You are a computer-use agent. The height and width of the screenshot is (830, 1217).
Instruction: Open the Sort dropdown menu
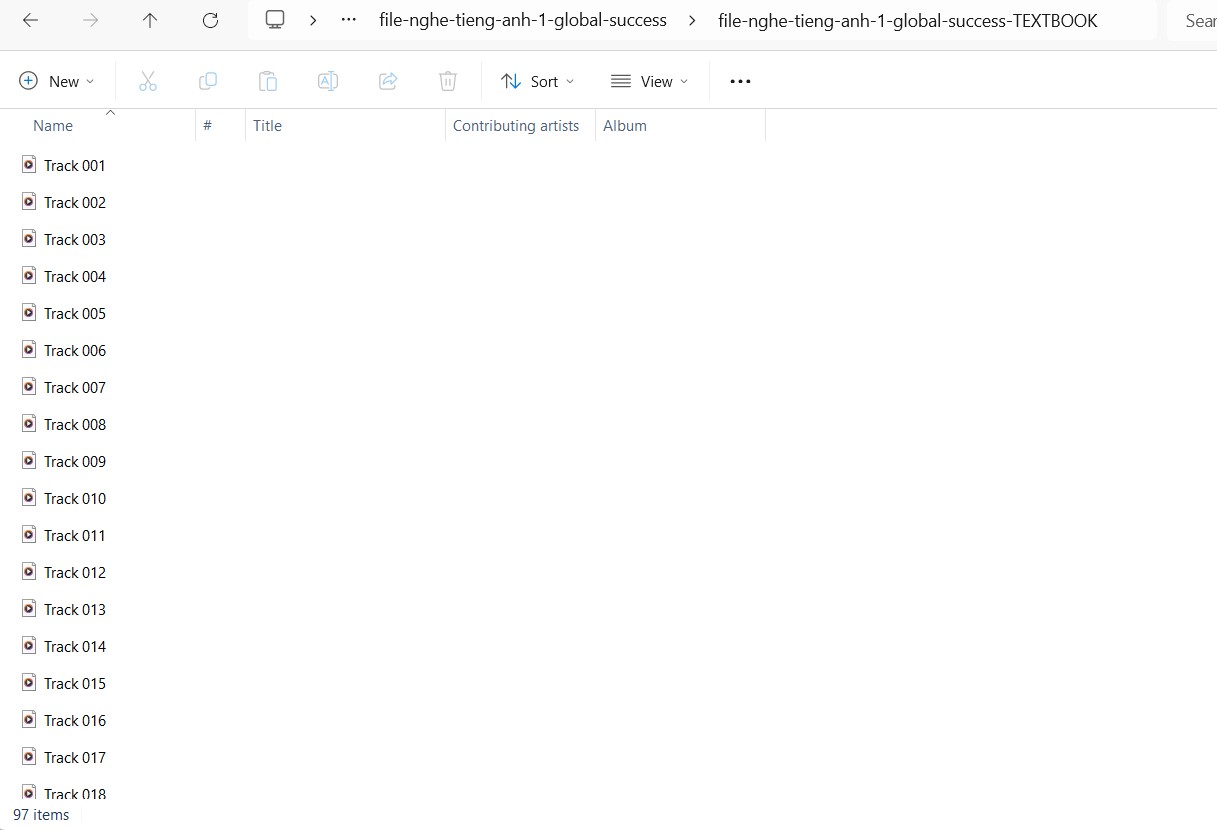pyautogui.click(x=537, y=81)
